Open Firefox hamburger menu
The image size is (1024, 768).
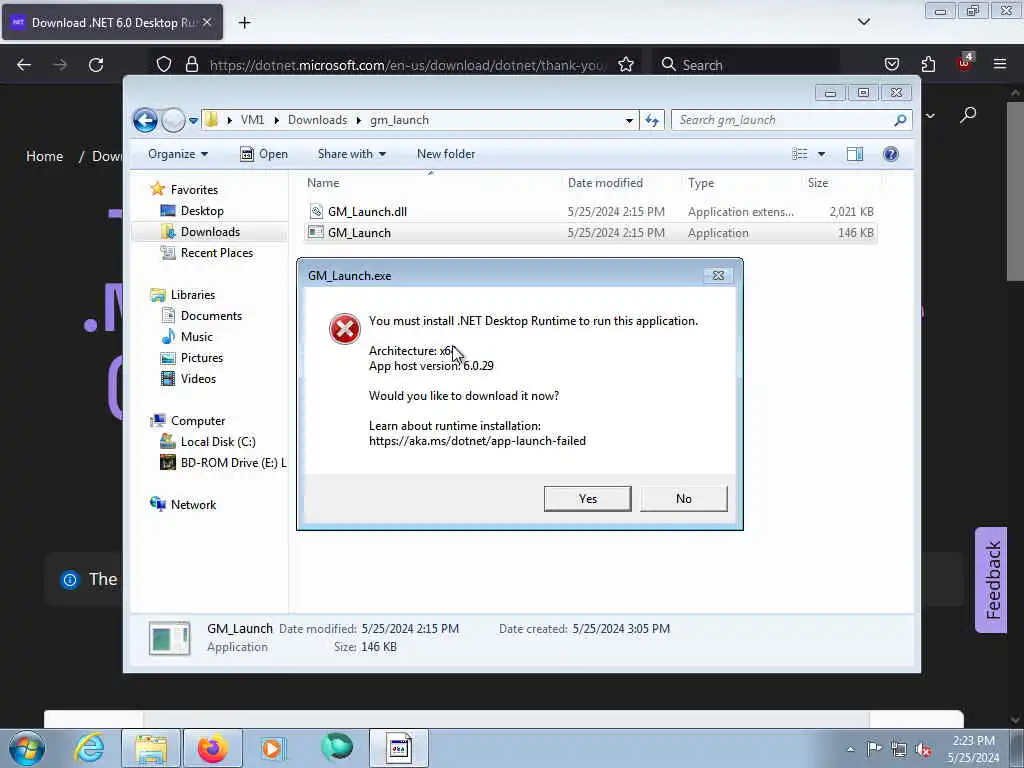[x=999, y=65]
